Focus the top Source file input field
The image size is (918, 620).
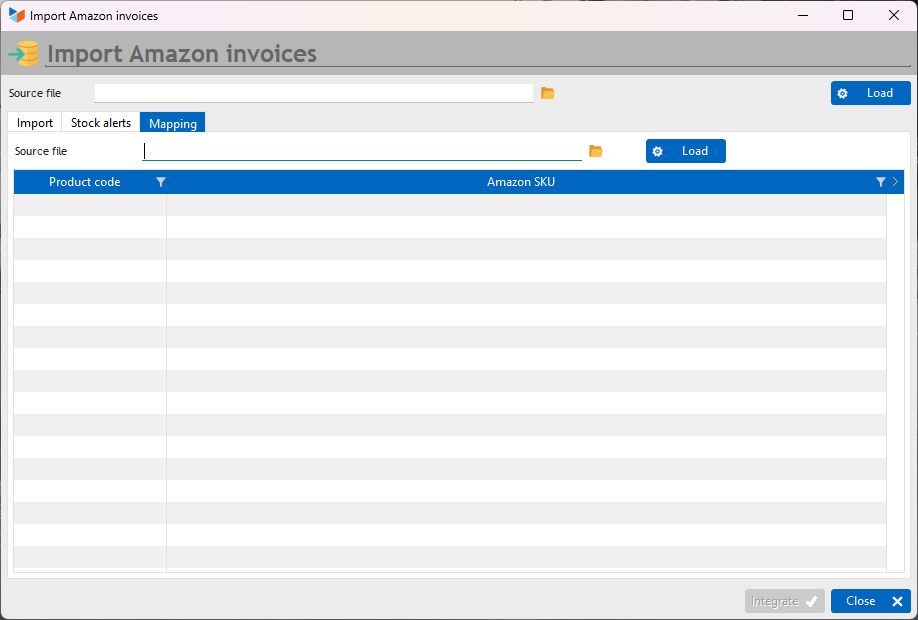pyautogui.click(x=314, y=93)
